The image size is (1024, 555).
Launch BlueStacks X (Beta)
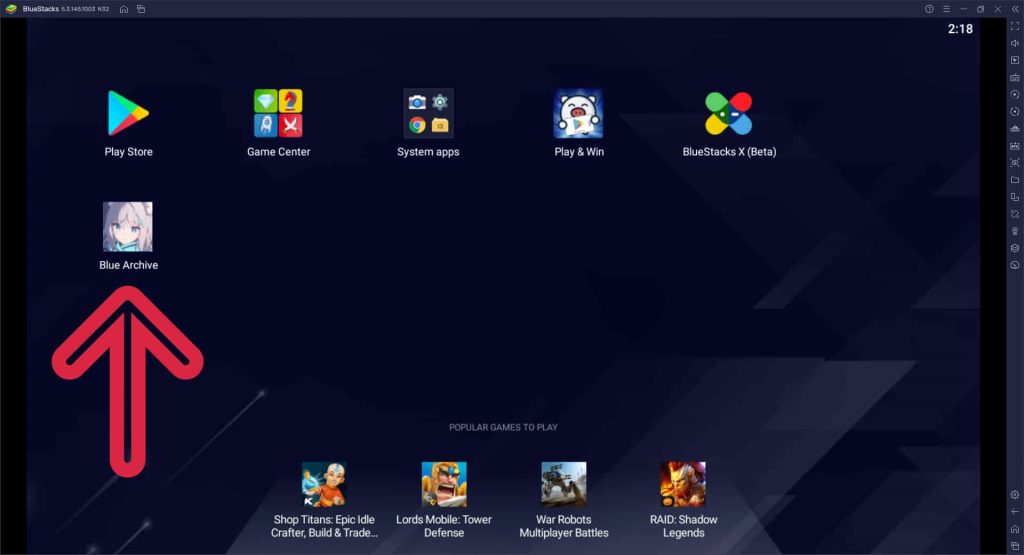[x=729, y=114]
